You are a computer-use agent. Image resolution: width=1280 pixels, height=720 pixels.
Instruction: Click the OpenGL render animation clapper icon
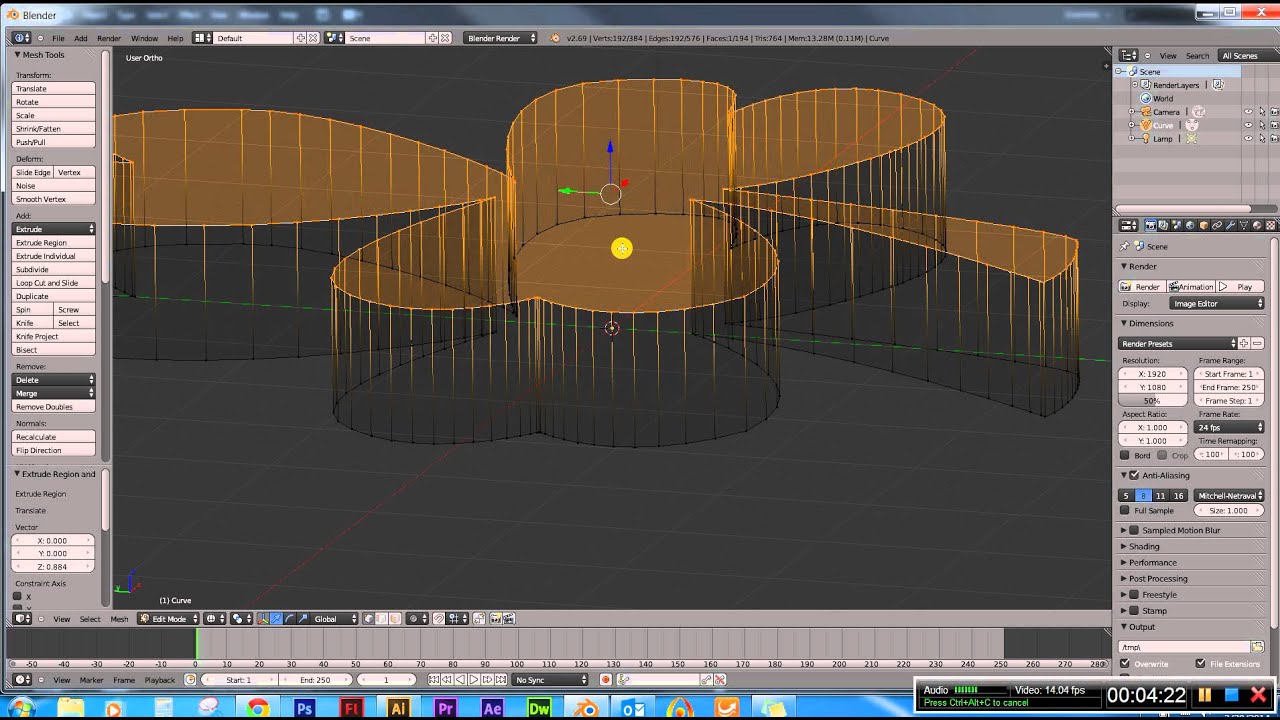coord(509,619)
